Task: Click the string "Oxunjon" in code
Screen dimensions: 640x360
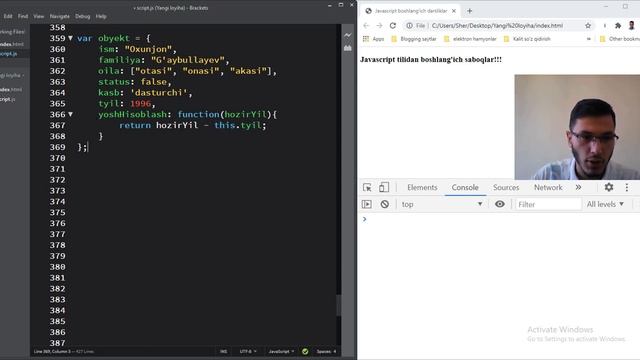Action: pos(148,49)
